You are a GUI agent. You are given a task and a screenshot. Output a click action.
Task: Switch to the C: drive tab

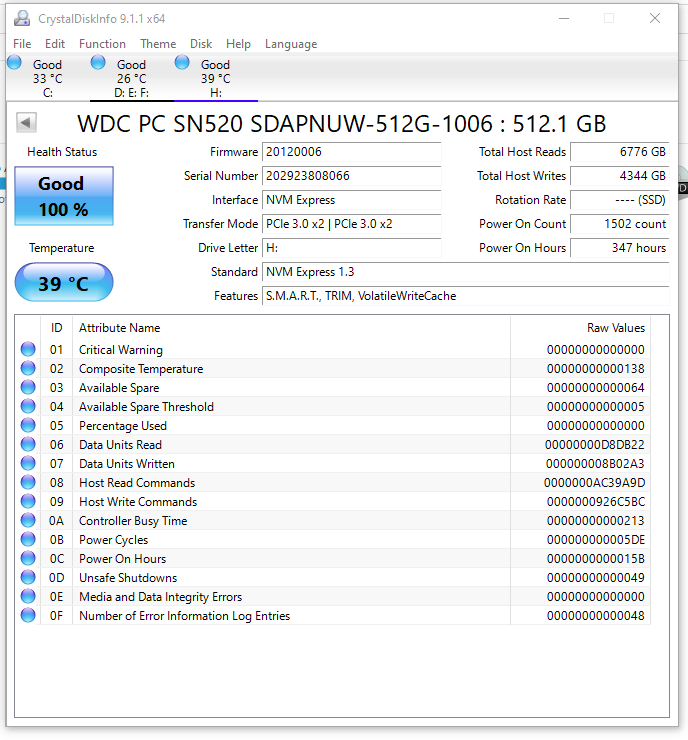pos(48,77)
